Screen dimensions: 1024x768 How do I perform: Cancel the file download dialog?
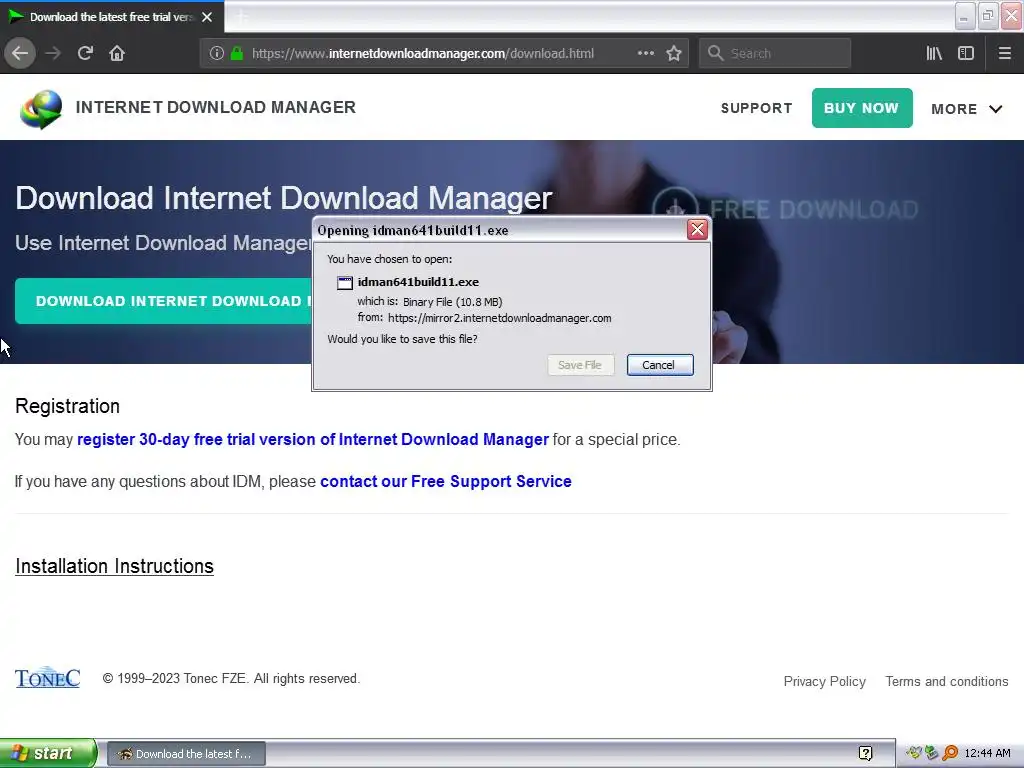(x=660, y=365)
